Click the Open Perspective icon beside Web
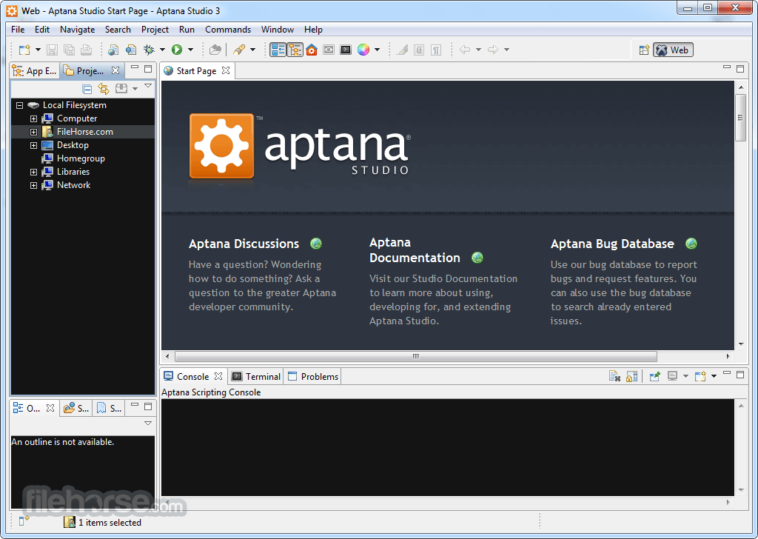 (x=642, y=50)
